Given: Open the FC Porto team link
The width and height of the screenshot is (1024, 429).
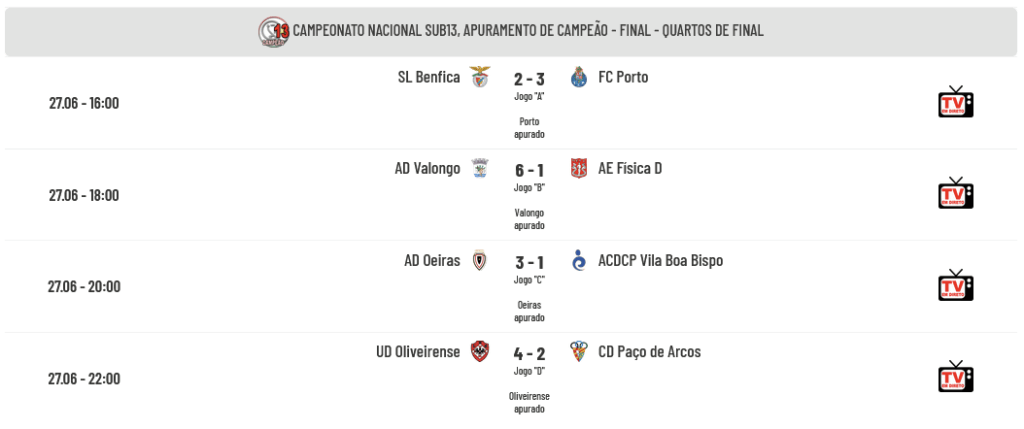Looking at the screenshot, I should (x=623, y=77).
